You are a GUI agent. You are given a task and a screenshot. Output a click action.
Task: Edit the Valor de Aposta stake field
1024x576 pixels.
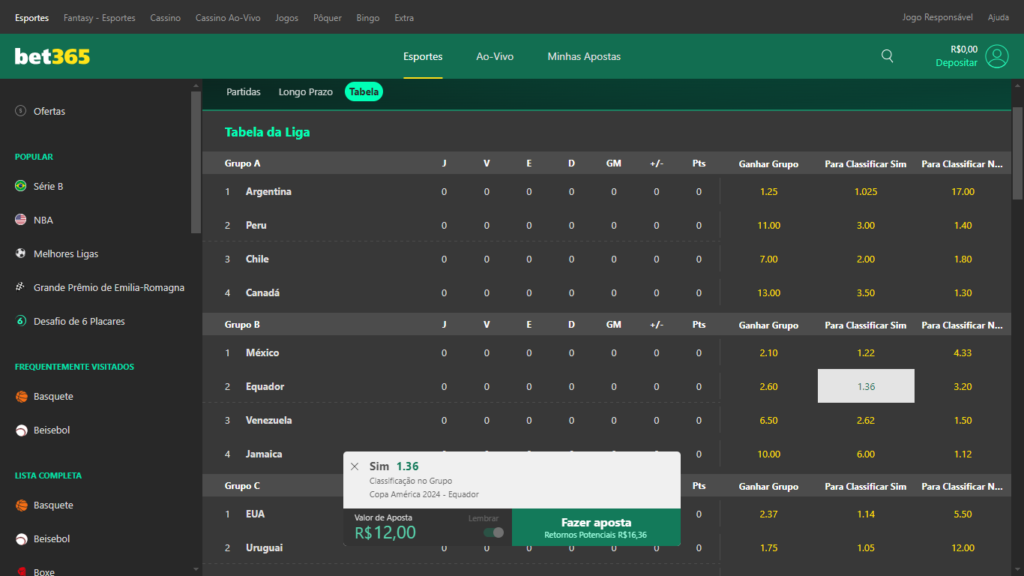[x=385, y=532]
